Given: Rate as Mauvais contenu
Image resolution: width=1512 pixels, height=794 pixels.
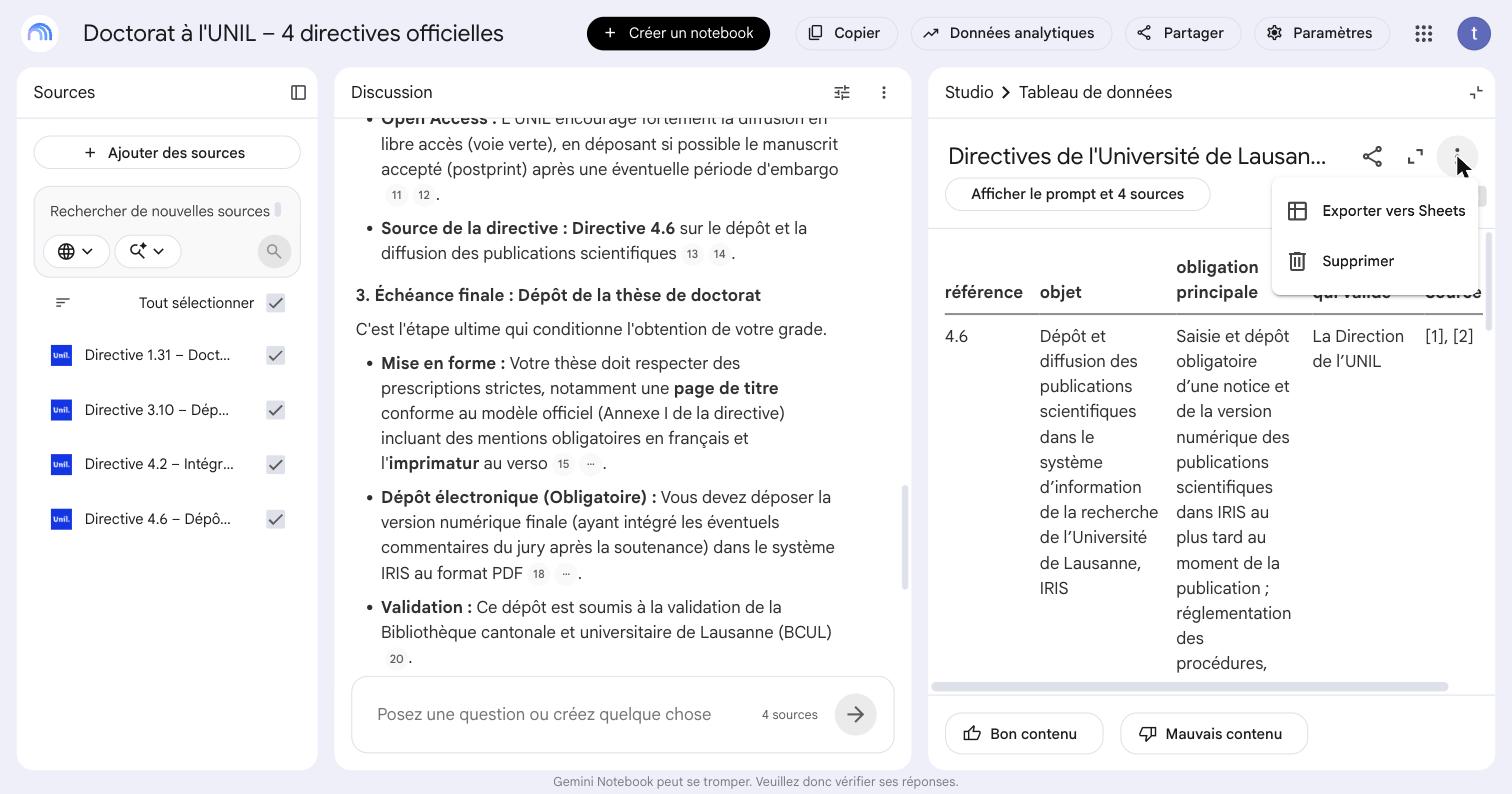Looking at the screenshot, I should click(1214, 734).
